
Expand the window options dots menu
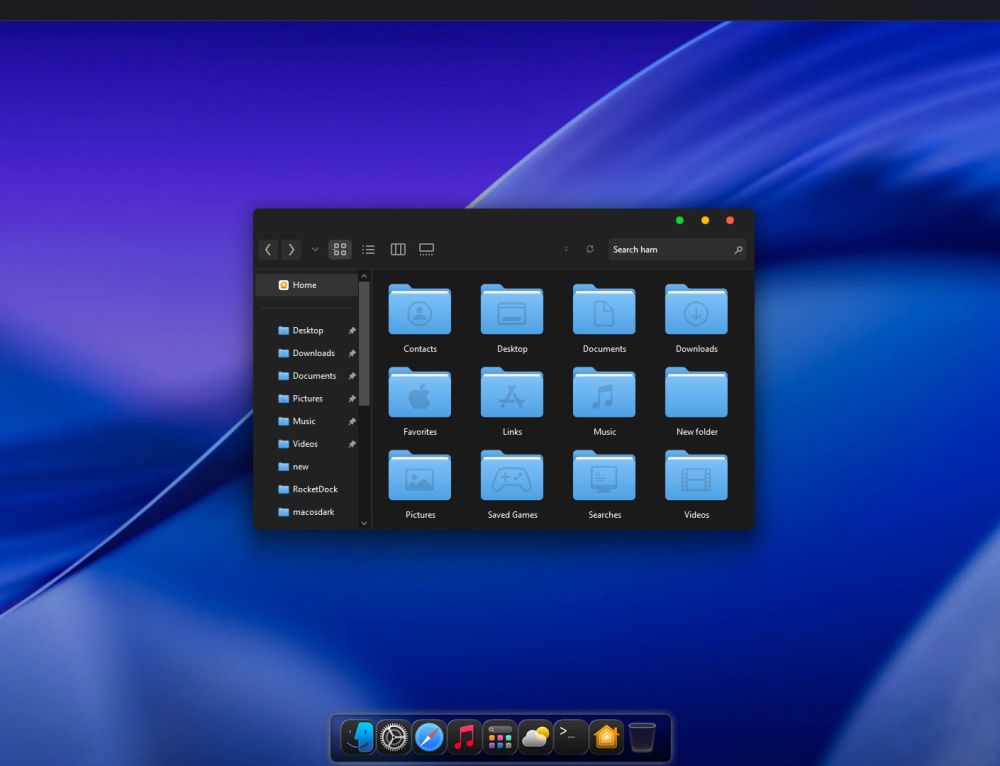[566, 249]
